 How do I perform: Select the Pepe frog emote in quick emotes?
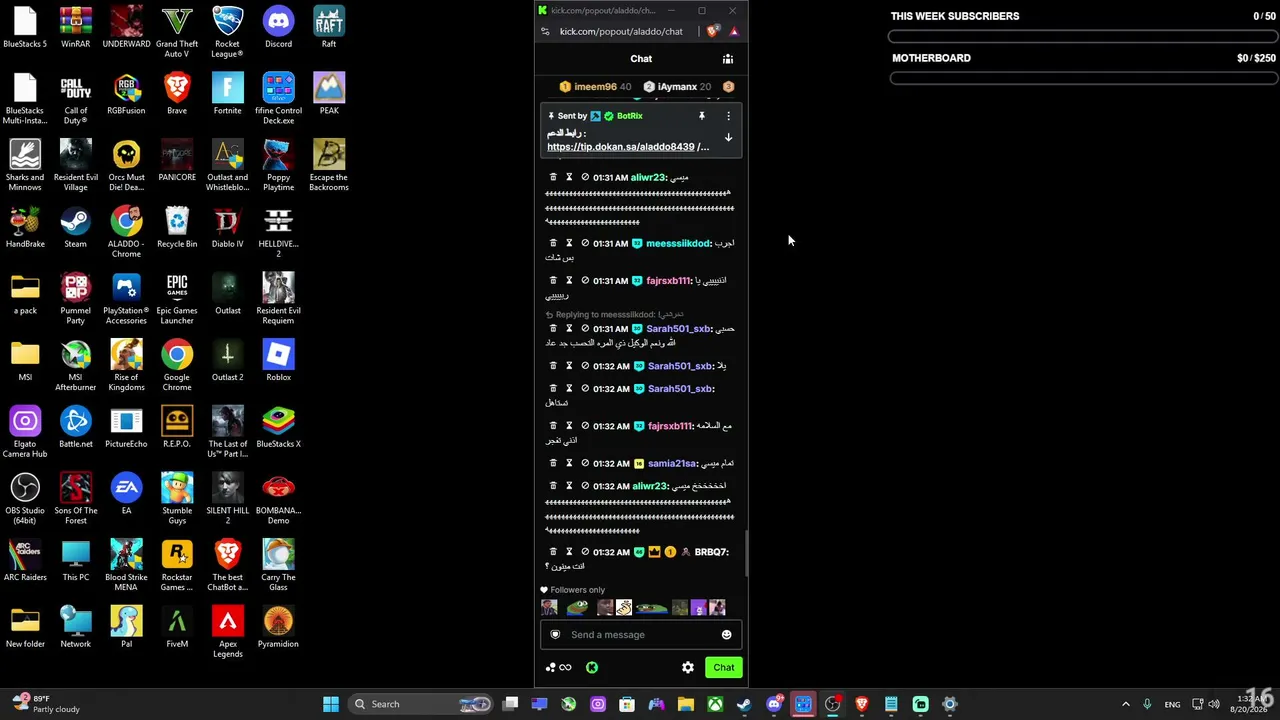click(577, 608)
